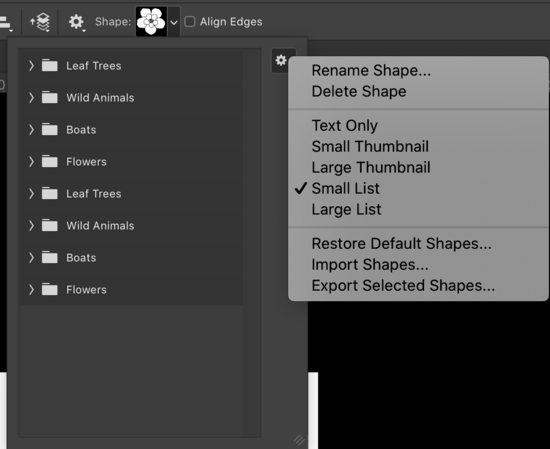Click the Boats folder icon at the top
The height and width of the screenshot is (449, 550).
49,129
